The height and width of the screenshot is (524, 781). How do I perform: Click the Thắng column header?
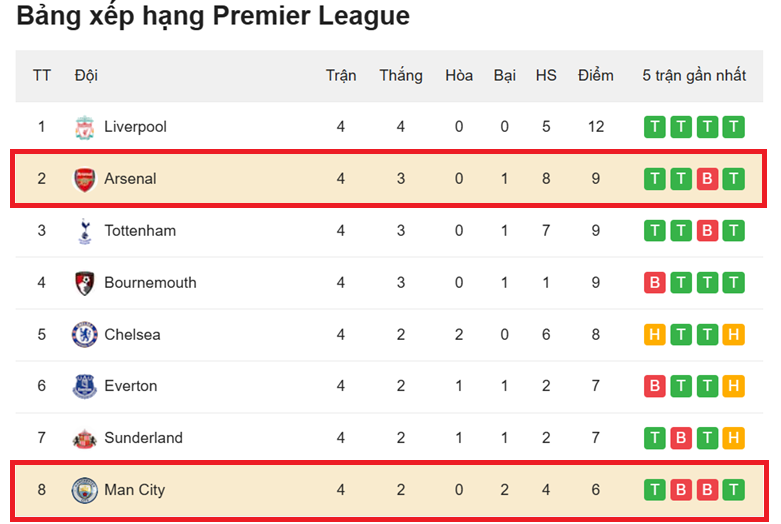(x=400, y=76)
